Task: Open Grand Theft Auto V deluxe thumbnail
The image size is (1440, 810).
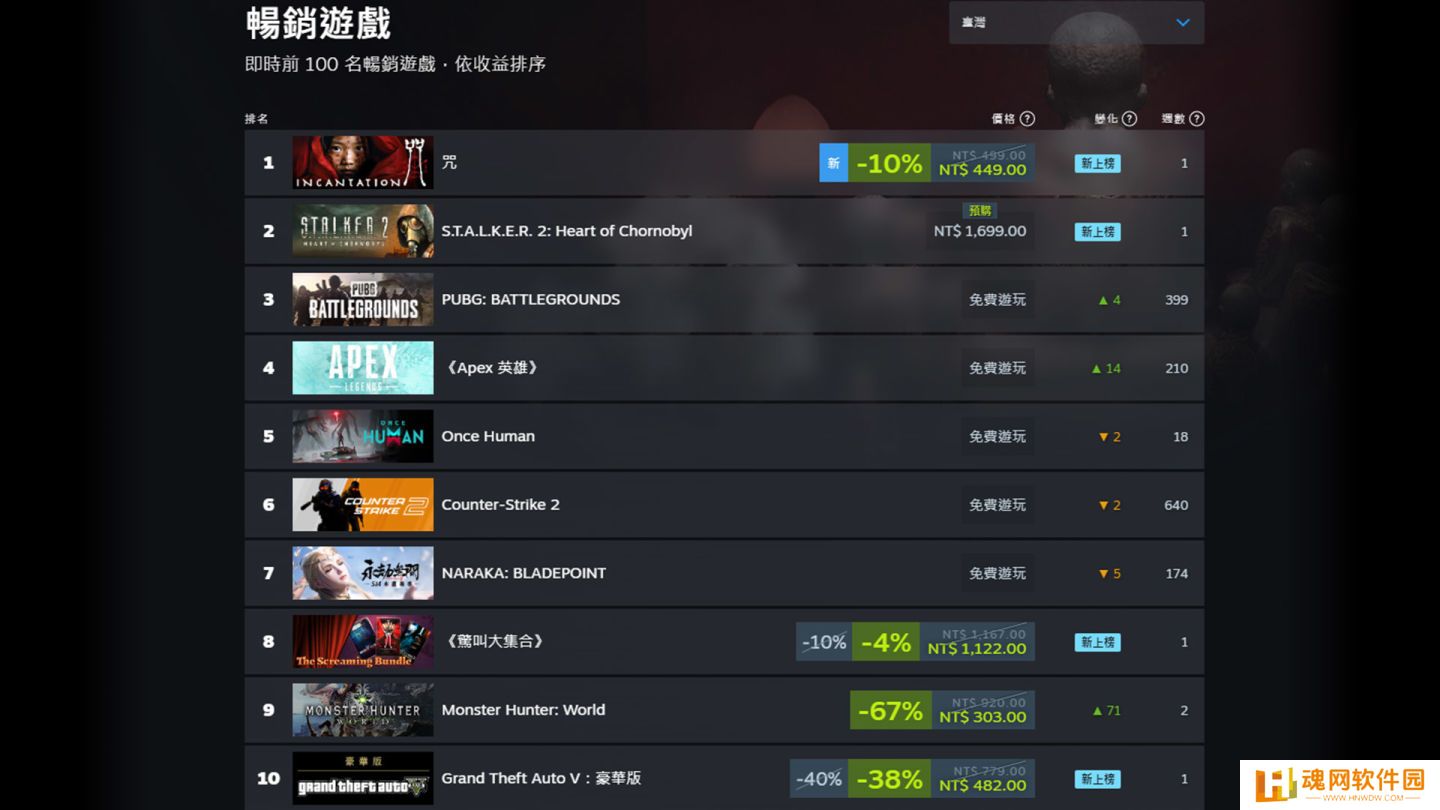Action: 363,778
